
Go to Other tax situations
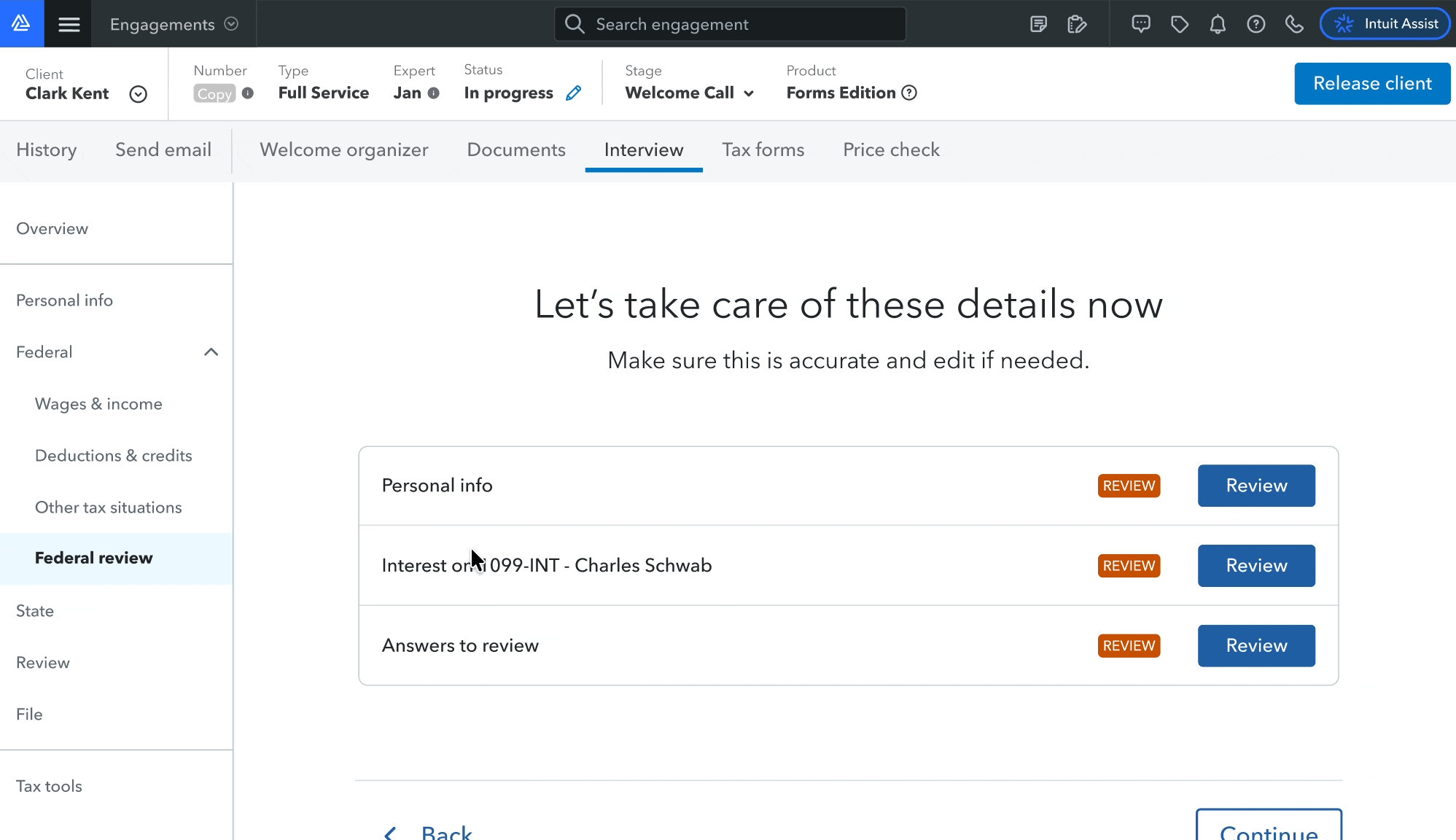tap(109, 507)
